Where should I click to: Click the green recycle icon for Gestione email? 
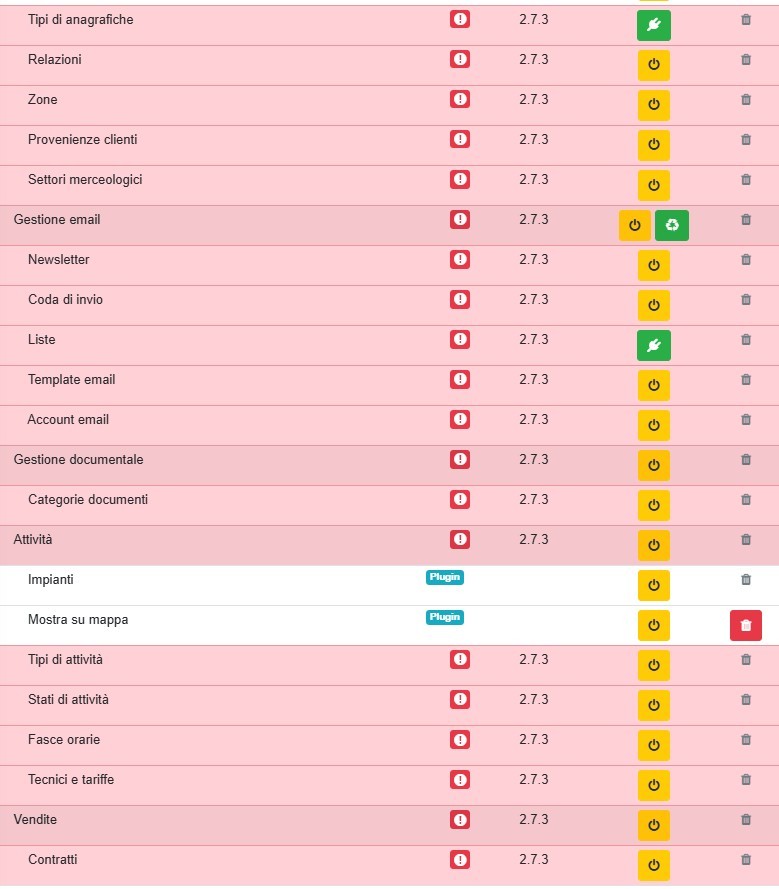click(672, 226)
